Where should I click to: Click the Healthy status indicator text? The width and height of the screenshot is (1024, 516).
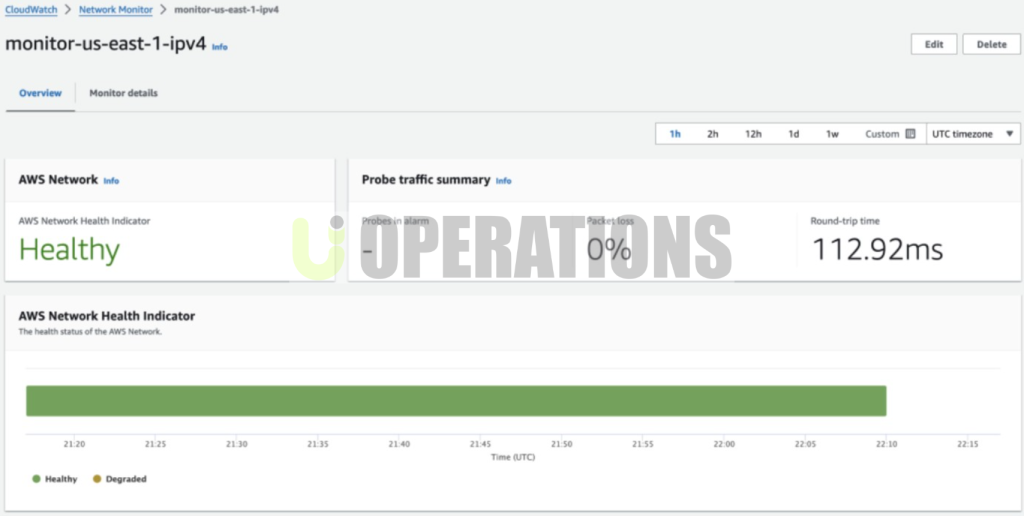click(x=69, y=250)
